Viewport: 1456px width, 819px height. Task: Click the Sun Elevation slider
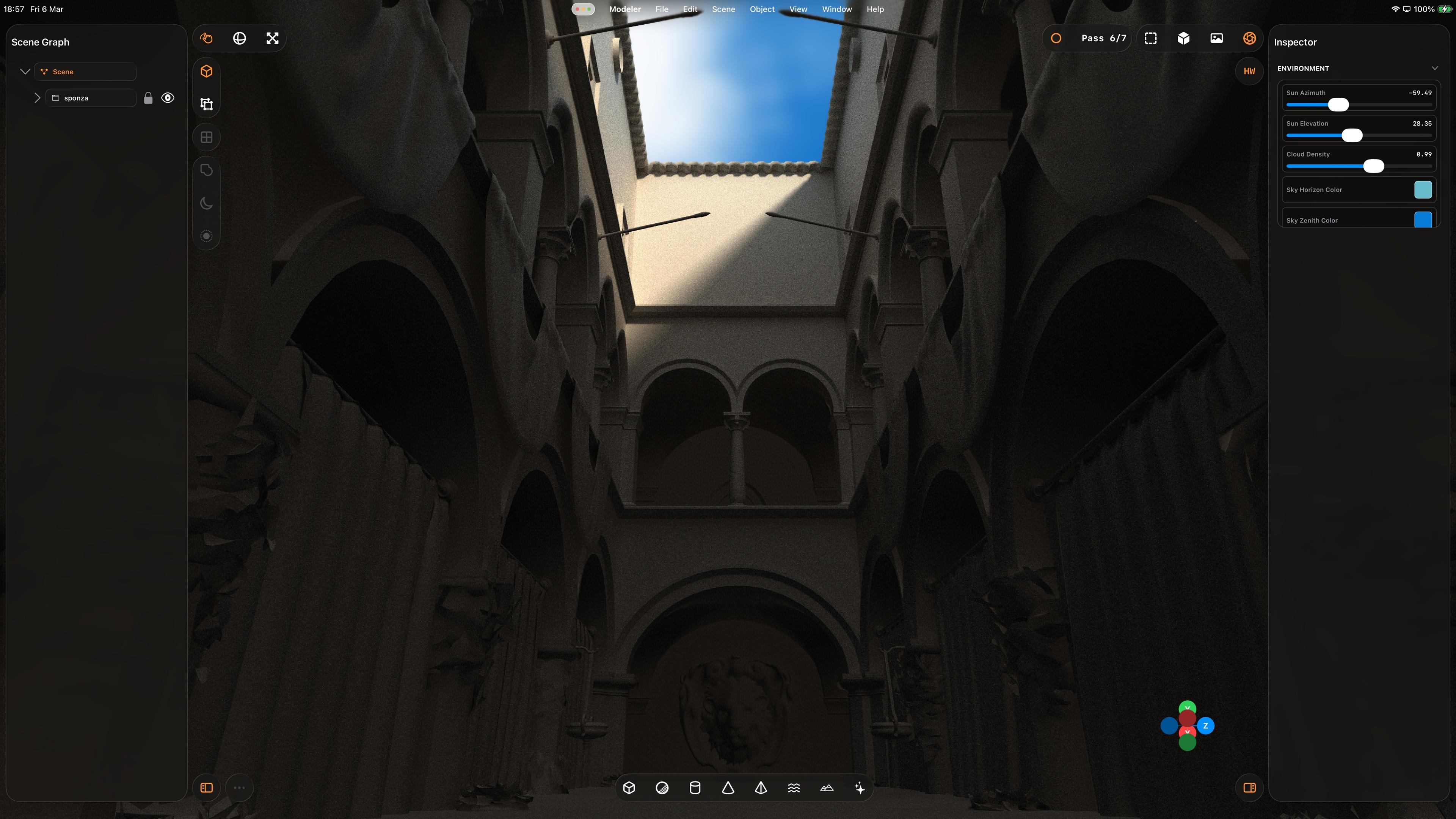click(x=1359, y=135)
